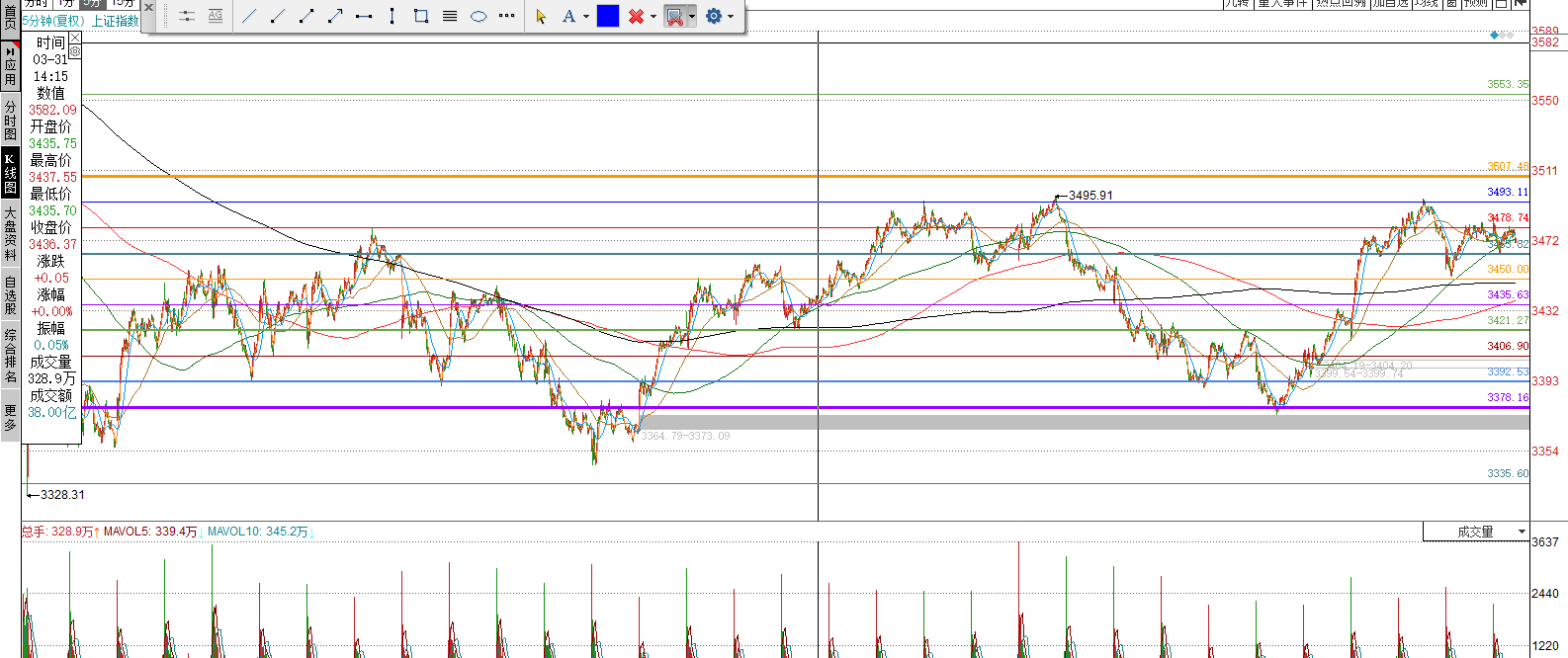Select the yellow arrow pointer tool
The image size is (1568, 658).
541,16
